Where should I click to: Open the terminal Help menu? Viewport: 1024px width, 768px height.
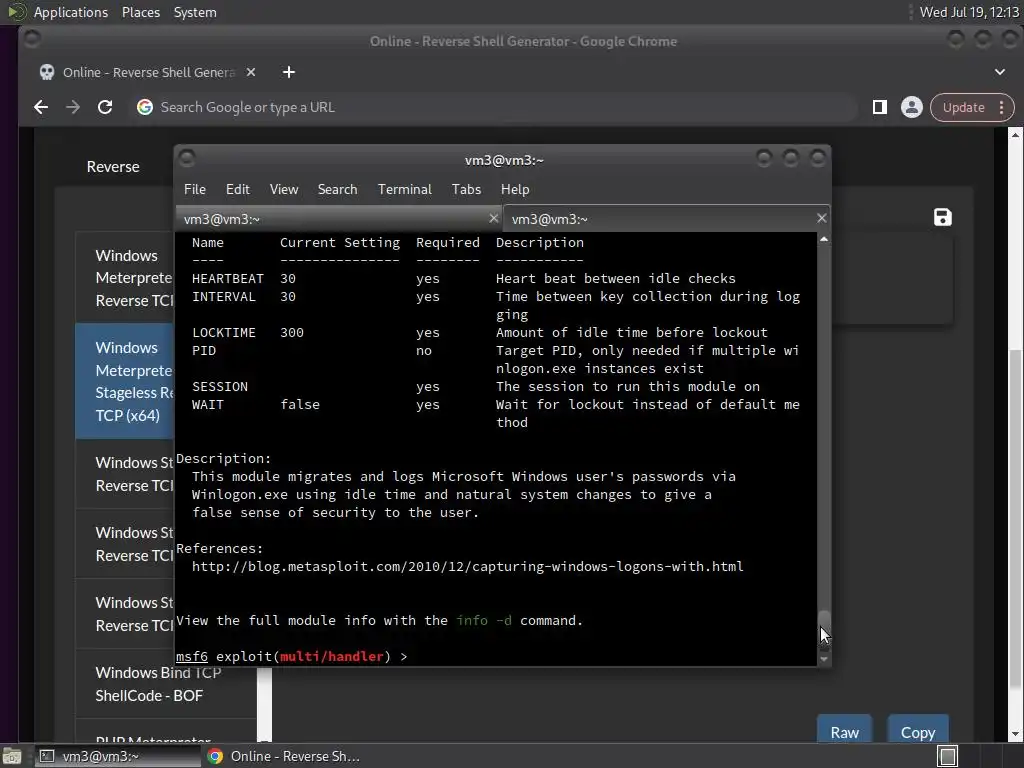click(x=515, y=189)
